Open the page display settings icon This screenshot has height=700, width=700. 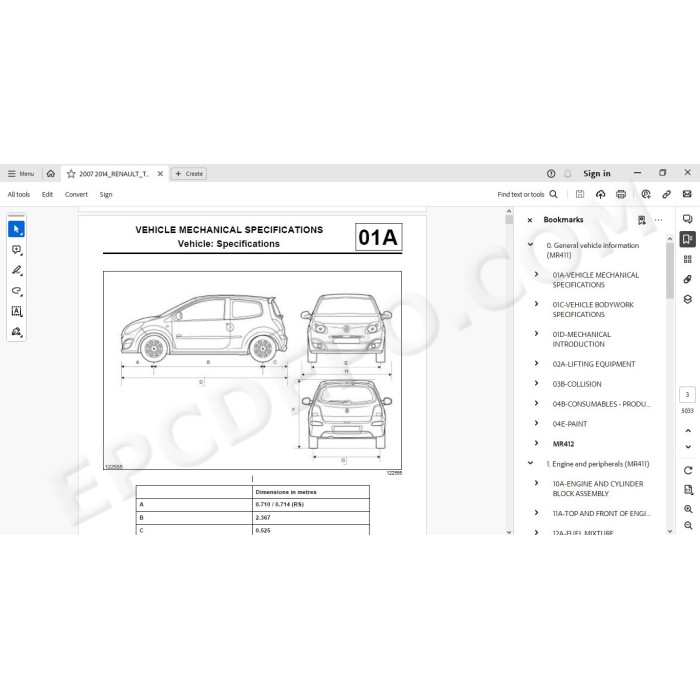click(x=688, y=490)
